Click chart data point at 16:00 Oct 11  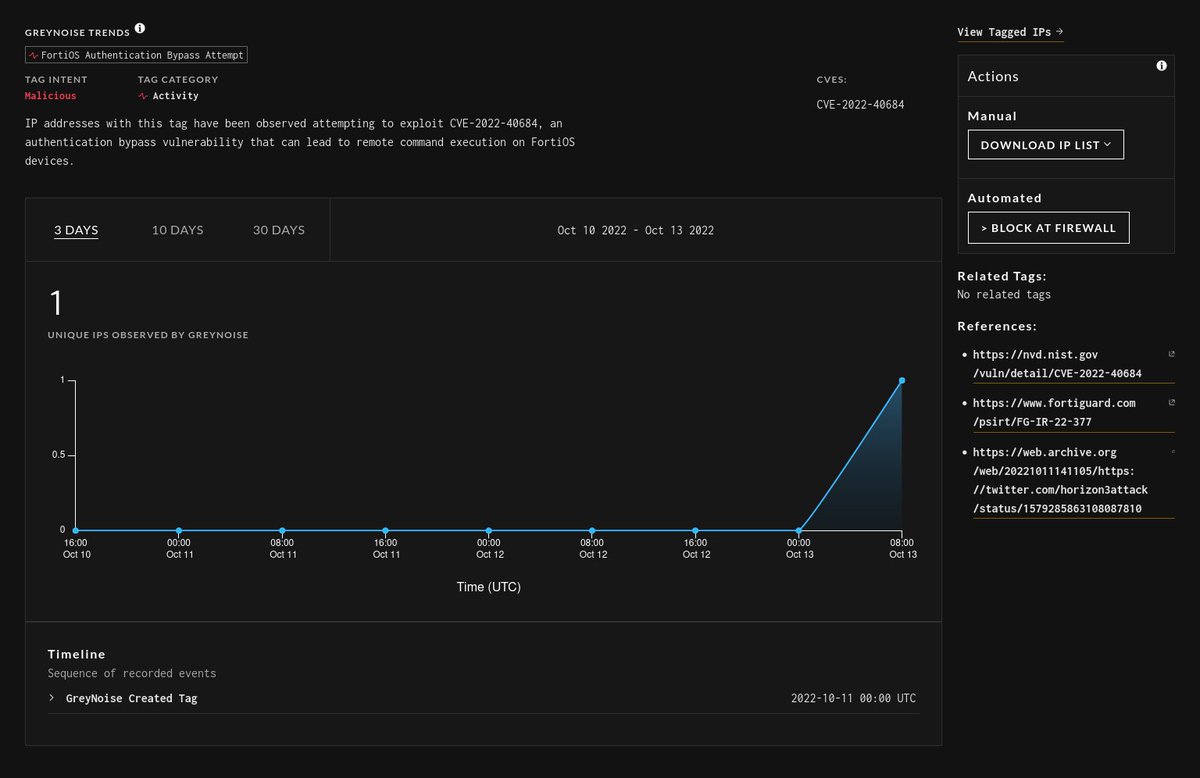tap(386, 530)
